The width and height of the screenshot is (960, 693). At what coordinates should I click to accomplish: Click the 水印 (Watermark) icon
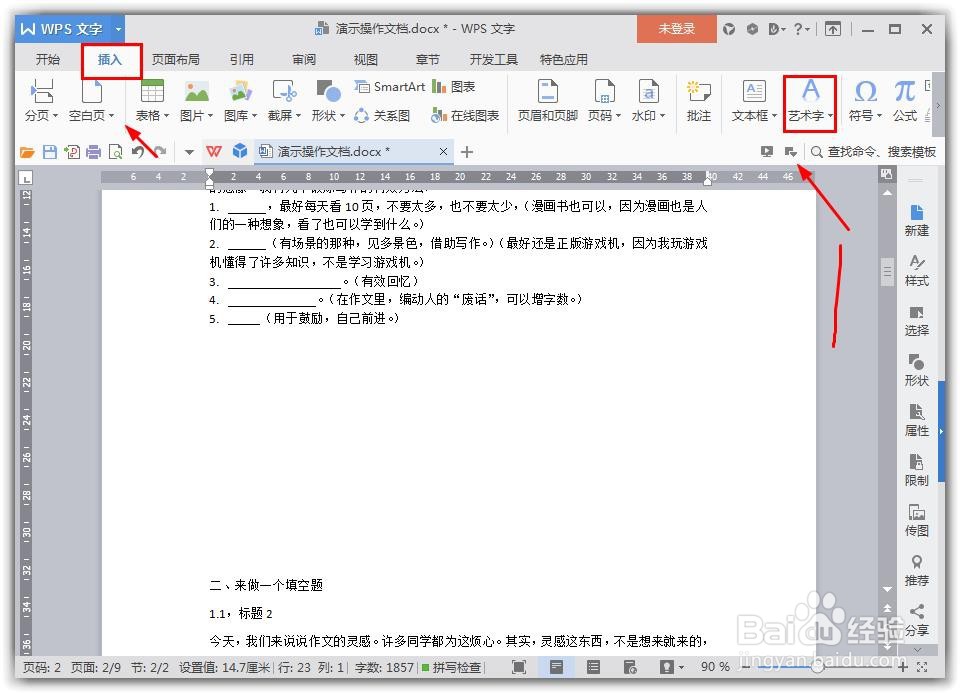tap(645, 103)
